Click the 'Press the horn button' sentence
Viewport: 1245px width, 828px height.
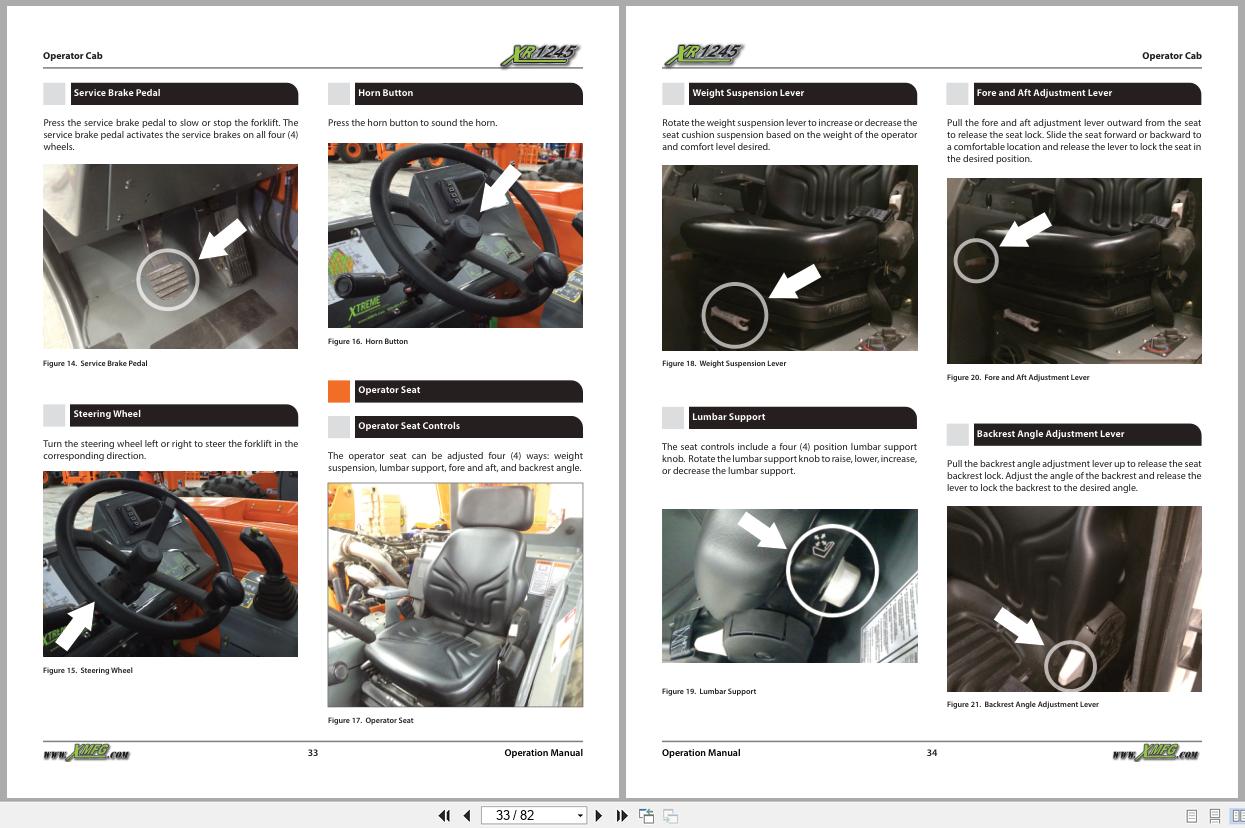[412, 123]
